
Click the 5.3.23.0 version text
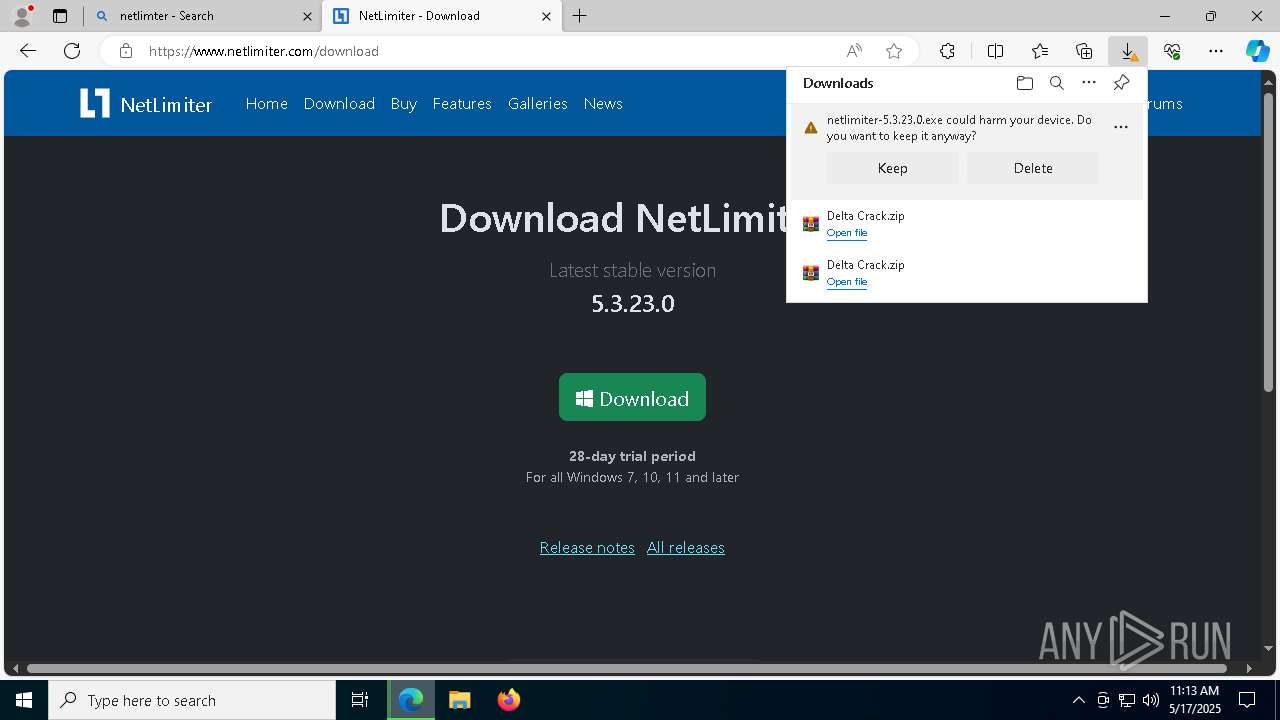pyautogui.click(x=632, y=303)
